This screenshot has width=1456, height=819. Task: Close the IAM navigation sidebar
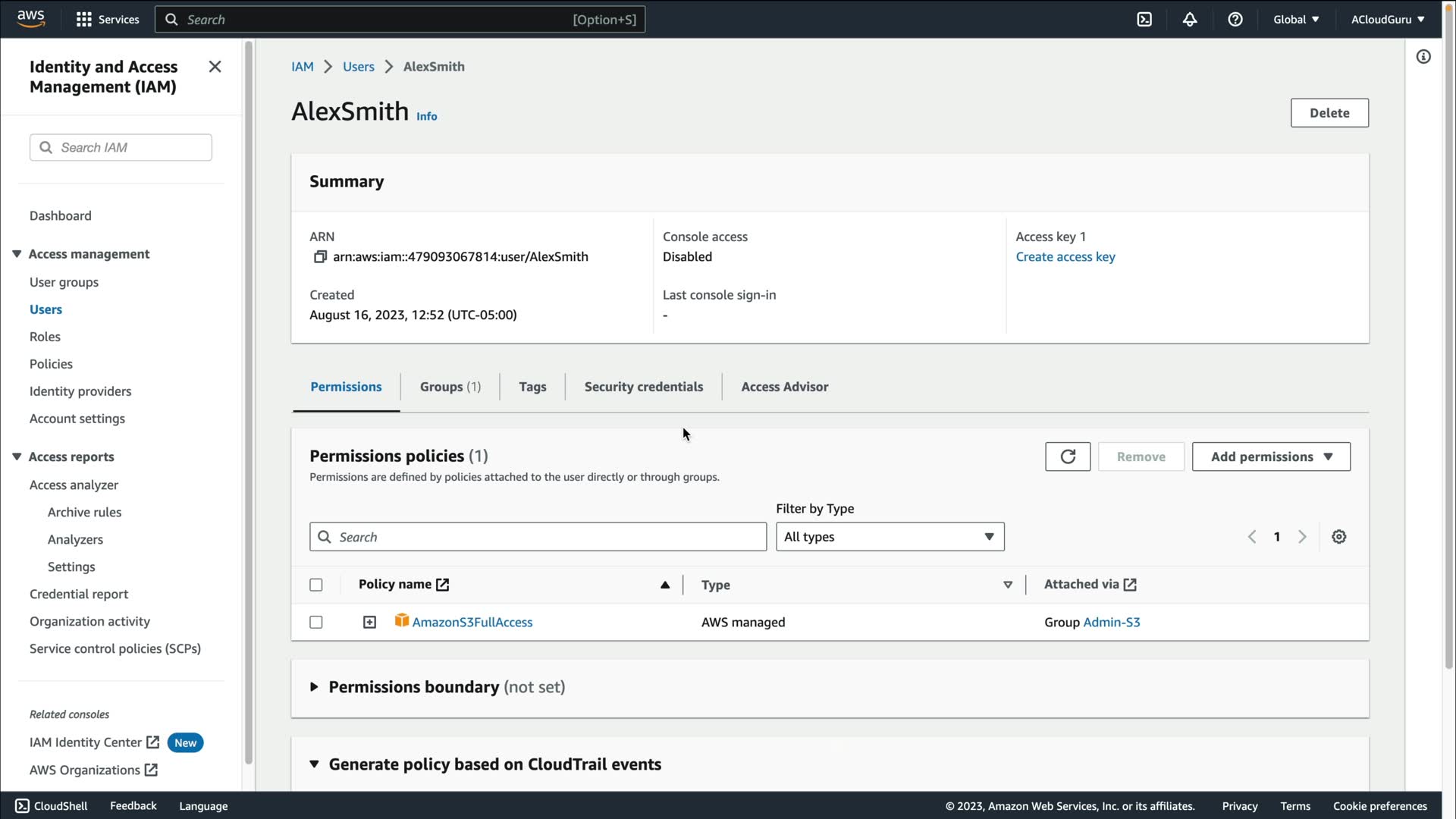click(x=215, y=67)
